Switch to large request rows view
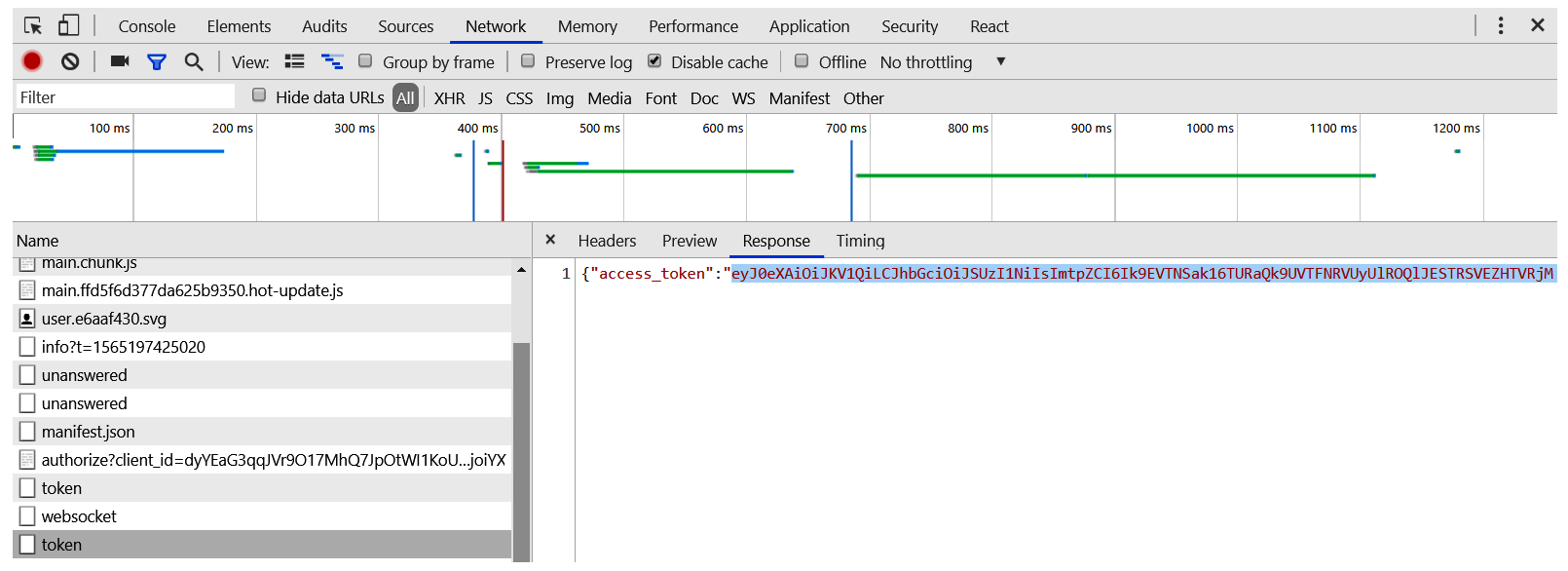The height and width of the screenshot is (571, 1568). pyautogui.click(x=294, y=61)
